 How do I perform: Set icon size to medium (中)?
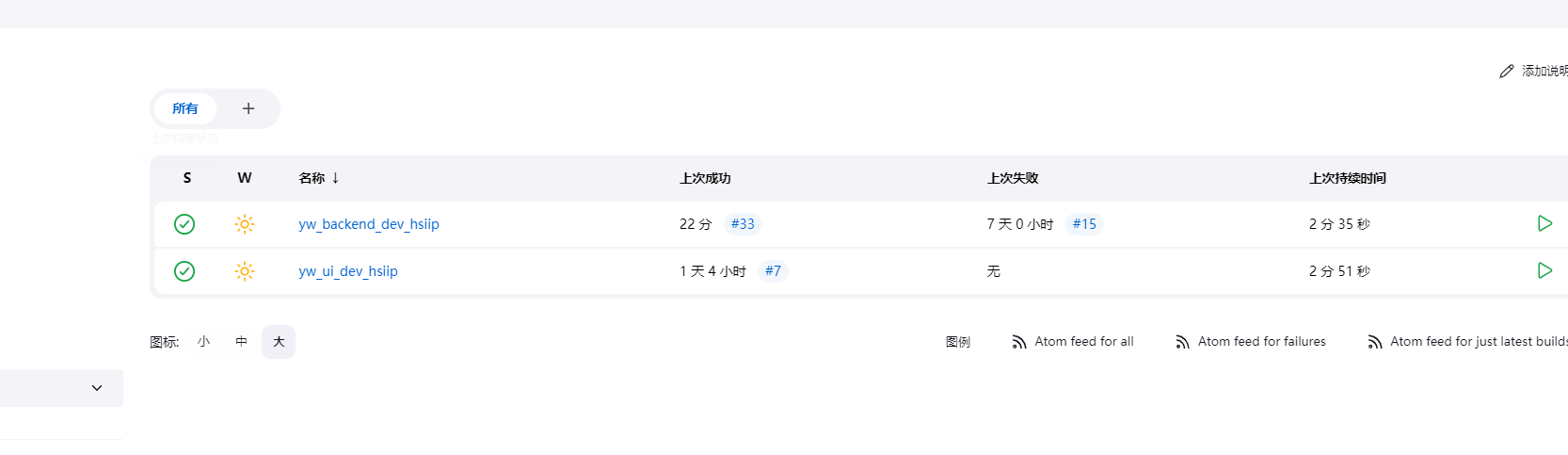pos(242,342)
